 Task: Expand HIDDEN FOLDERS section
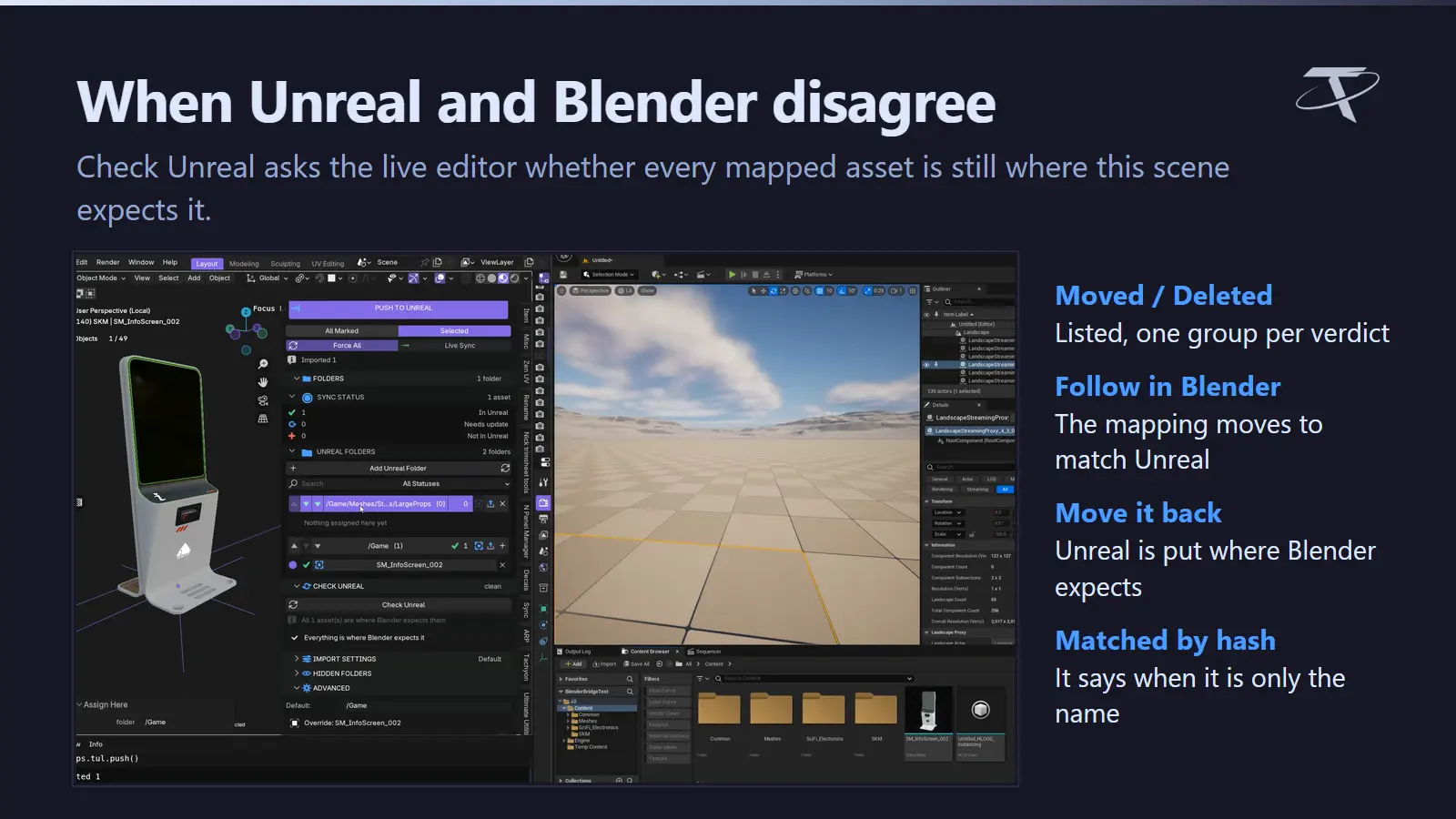[297, 673]
